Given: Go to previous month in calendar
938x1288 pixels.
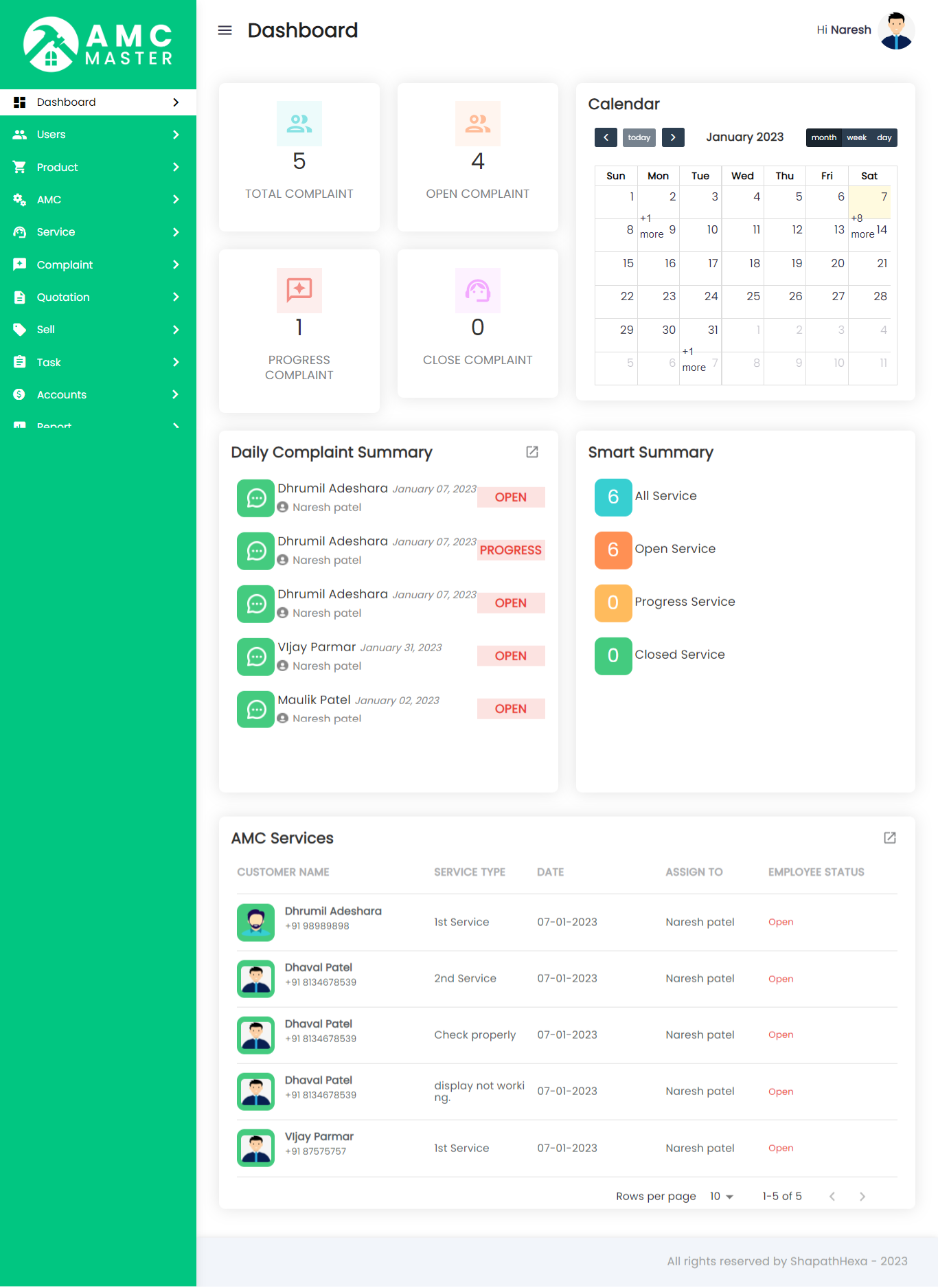Looking at the screenshot, I should tap(606, 137).
